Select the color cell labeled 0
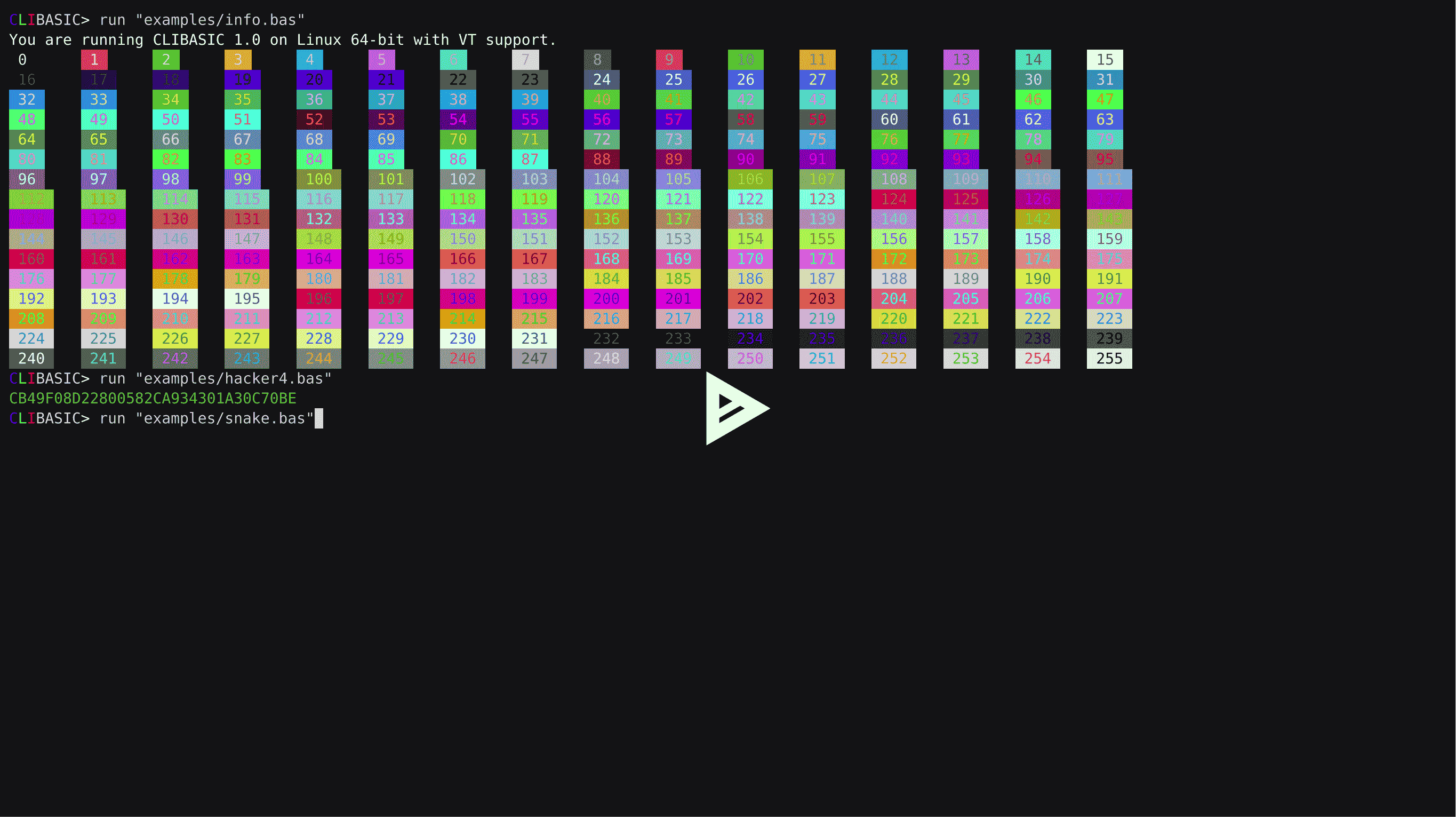This screenshot has height=817, width=1456. pyautogui.click(x=22, y=60)
